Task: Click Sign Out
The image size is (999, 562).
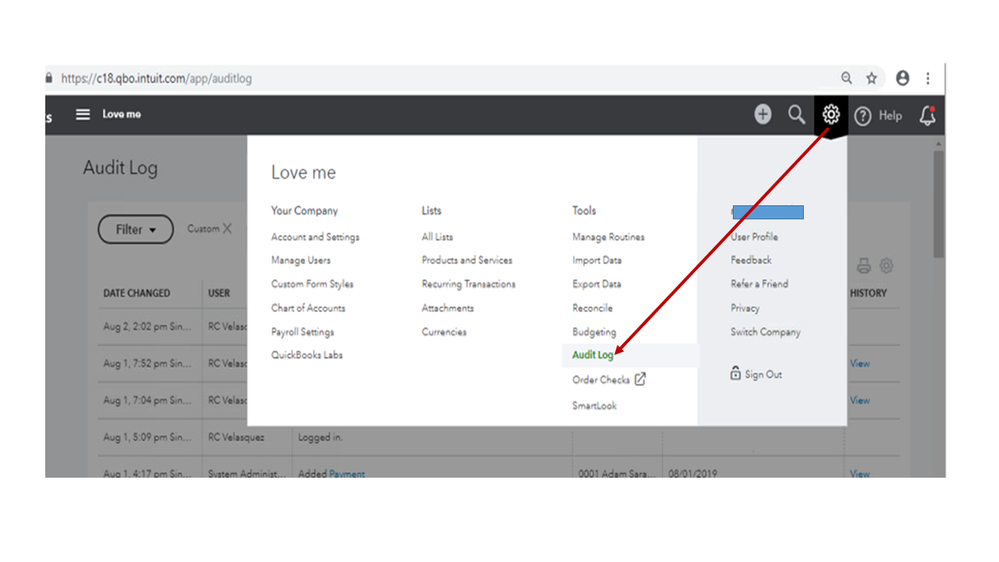Action: click(x=756, y=374)
